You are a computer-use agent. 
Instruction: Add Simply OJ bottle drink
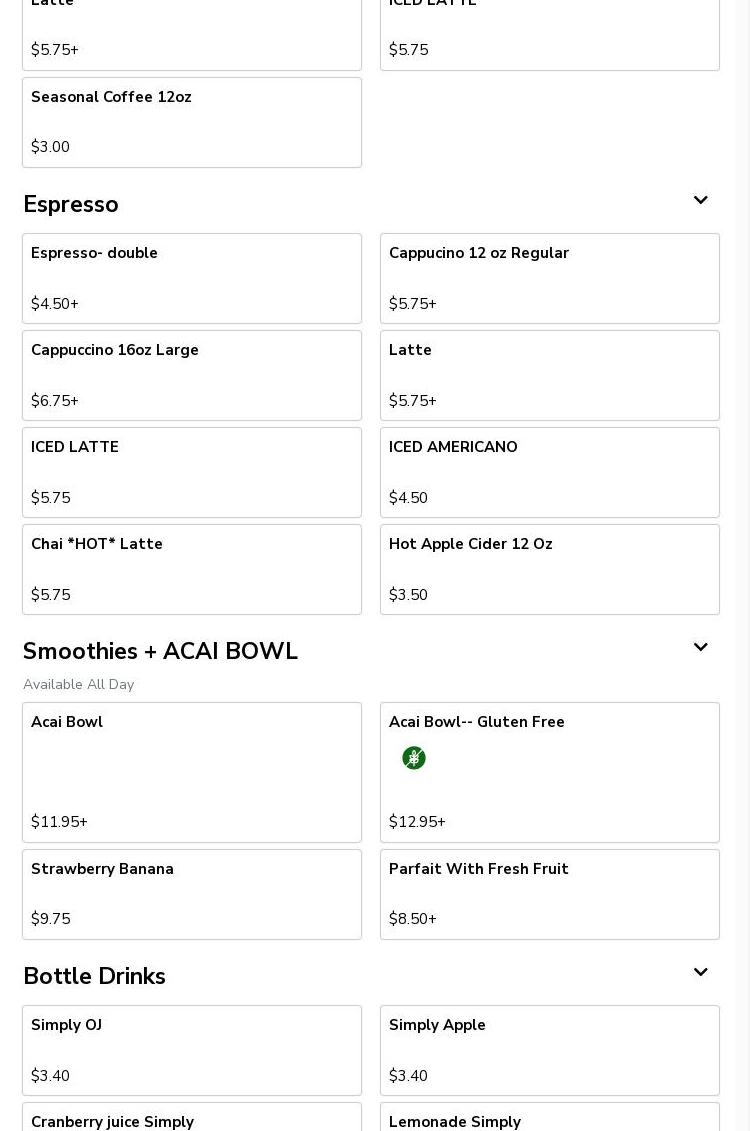(x=192, y=1050)
